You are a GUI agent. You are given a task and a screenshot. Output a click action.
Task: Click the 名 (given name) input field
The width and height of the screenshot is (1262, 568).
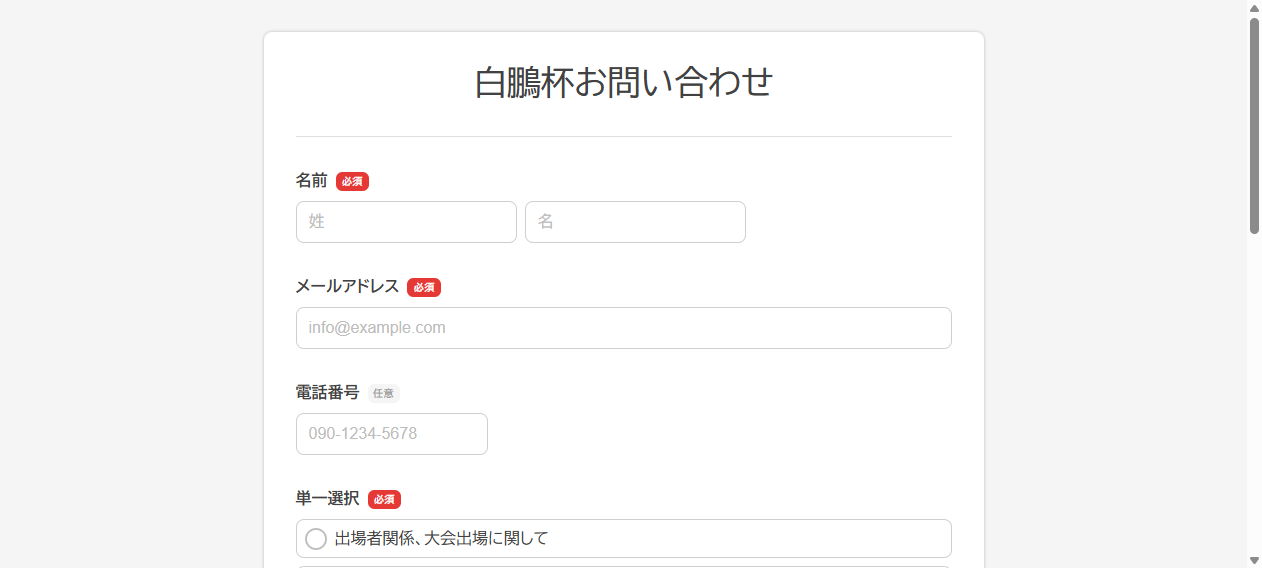(635, 222)
